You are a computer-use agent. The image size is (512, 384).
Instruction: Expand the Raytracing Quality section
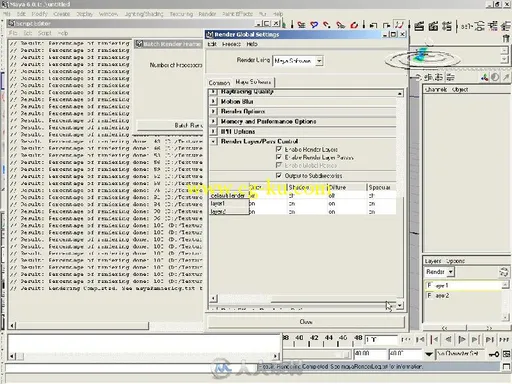[213, 91]
